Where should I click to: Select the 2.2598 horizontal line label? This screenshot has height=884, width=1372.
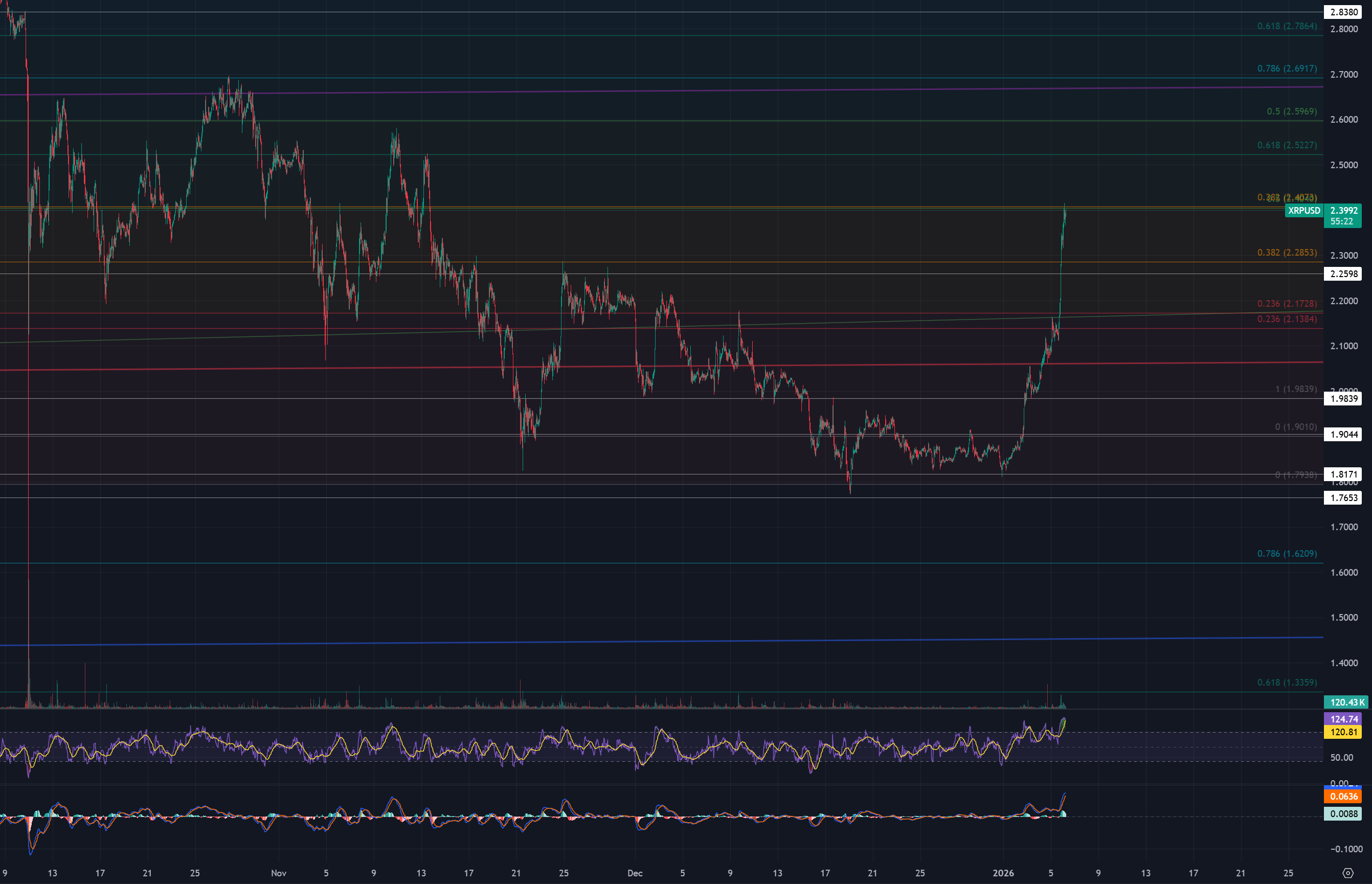(1343, 274)
